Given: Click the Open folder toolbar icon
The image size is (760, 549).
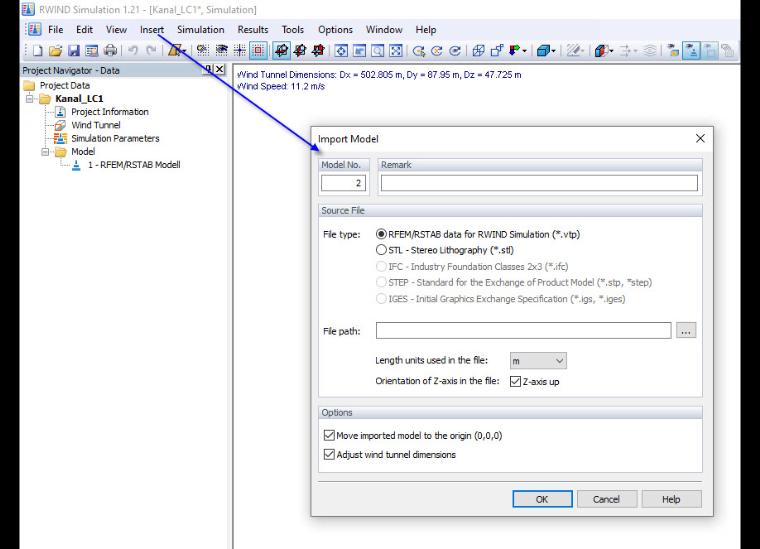Looking at the screenshot, I should (x=55, y=50).
